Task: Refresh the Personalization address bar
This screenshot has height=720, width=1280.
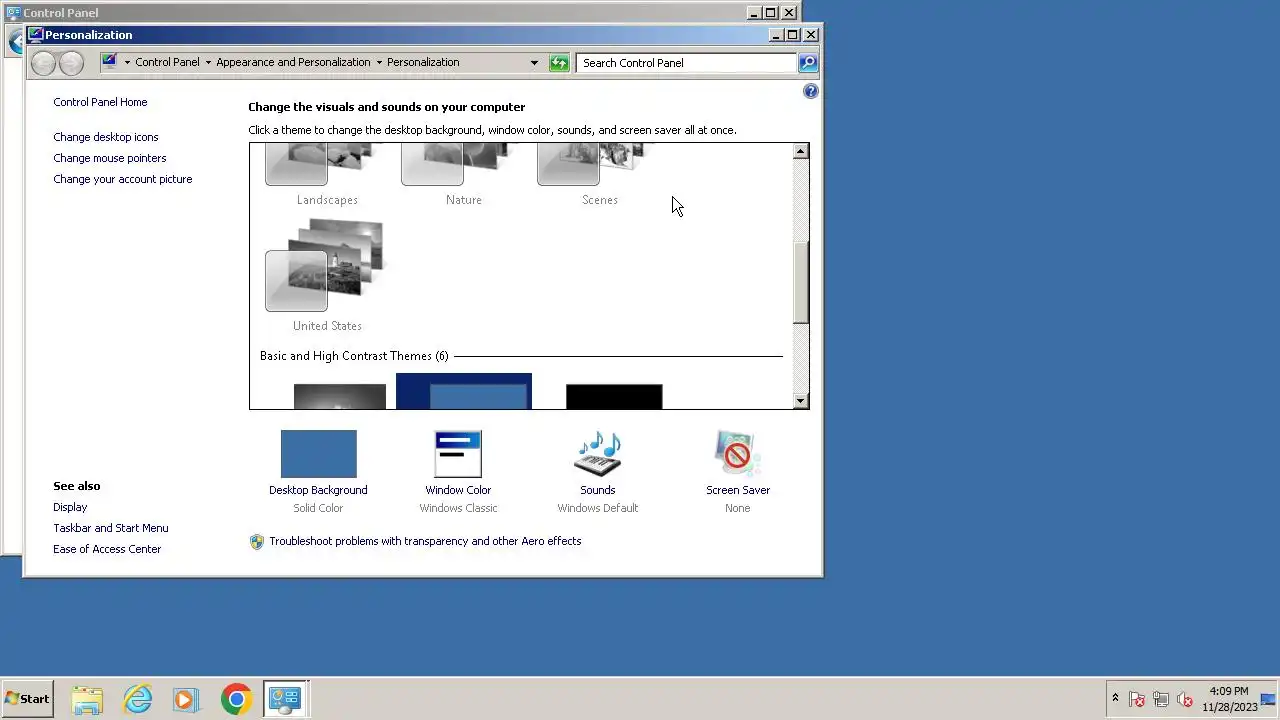Action: (559, 63)
